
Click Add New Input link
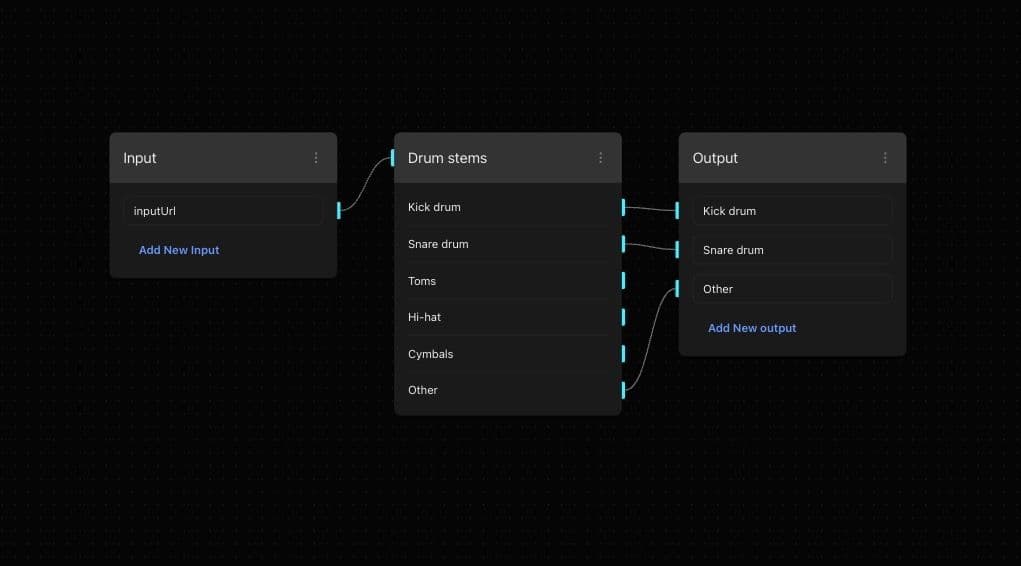pos(179,250)
